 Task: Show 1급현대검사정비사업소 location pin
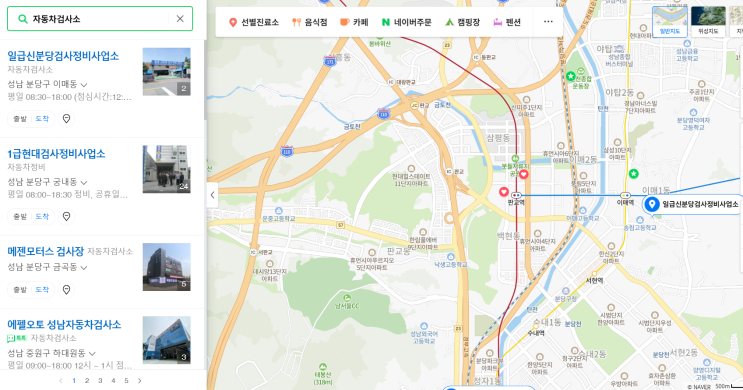tap(66, 217)
